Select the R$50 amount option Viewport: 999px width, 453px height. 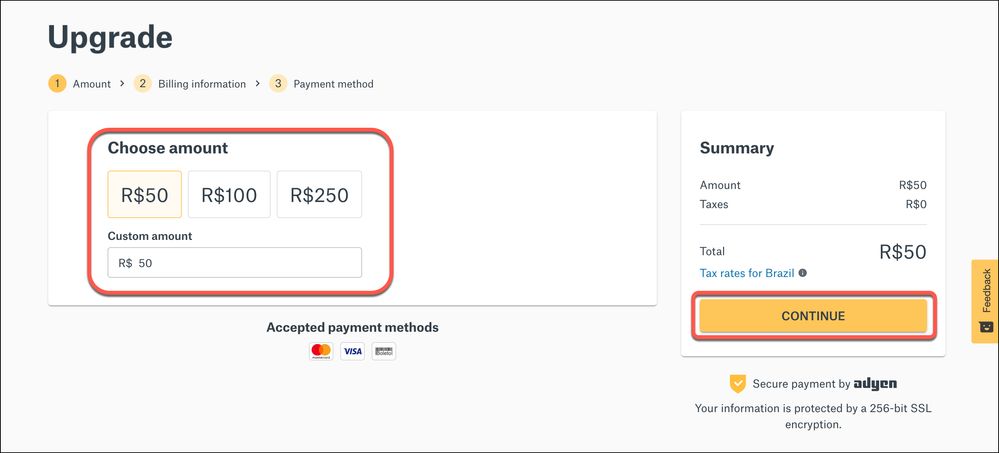pyautogui.click(x=145, y=195)
